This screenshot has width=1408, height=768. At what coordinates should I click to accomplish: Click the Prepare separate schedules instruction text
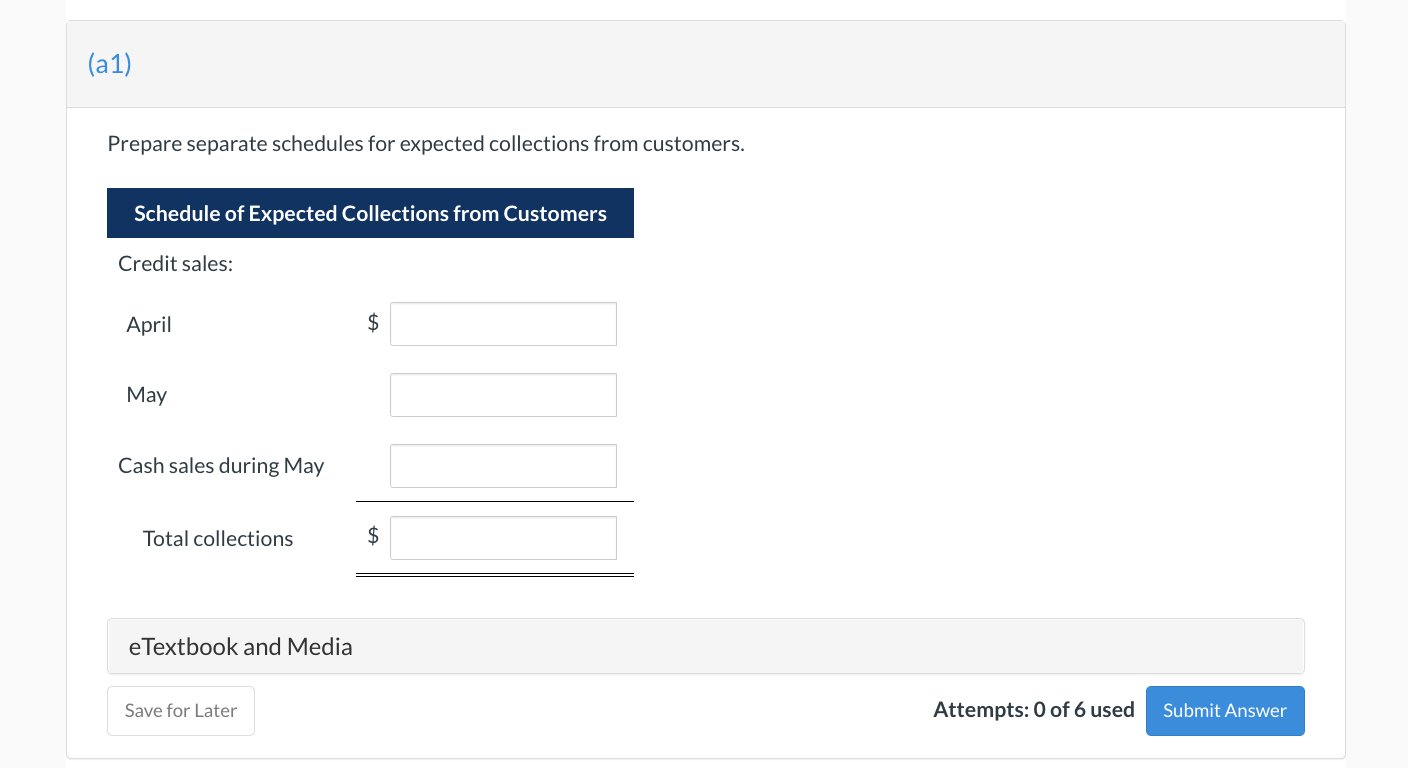coord(426,144)
